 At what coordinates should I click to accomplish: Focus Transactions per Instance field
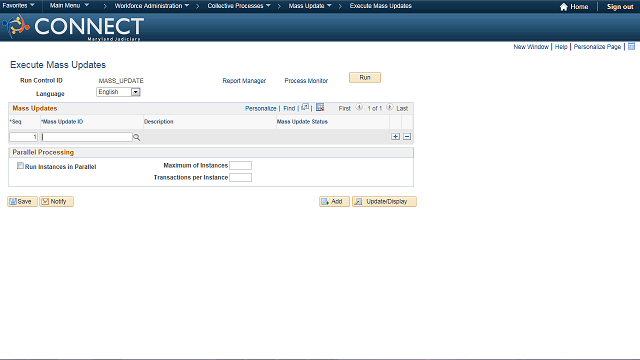[x=240, y=178]
